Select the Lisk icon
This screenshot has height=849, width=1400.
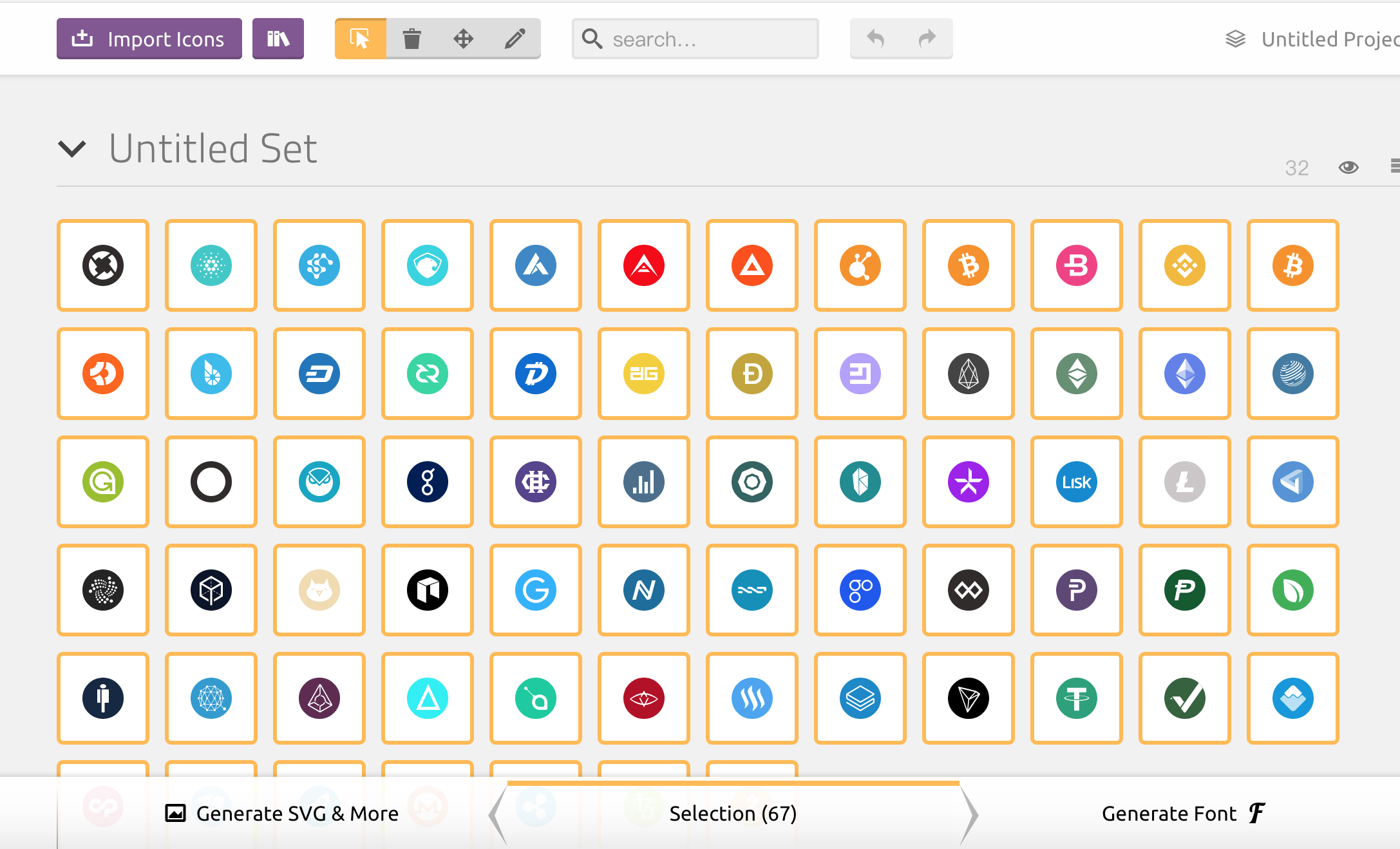coord(1077,482)
